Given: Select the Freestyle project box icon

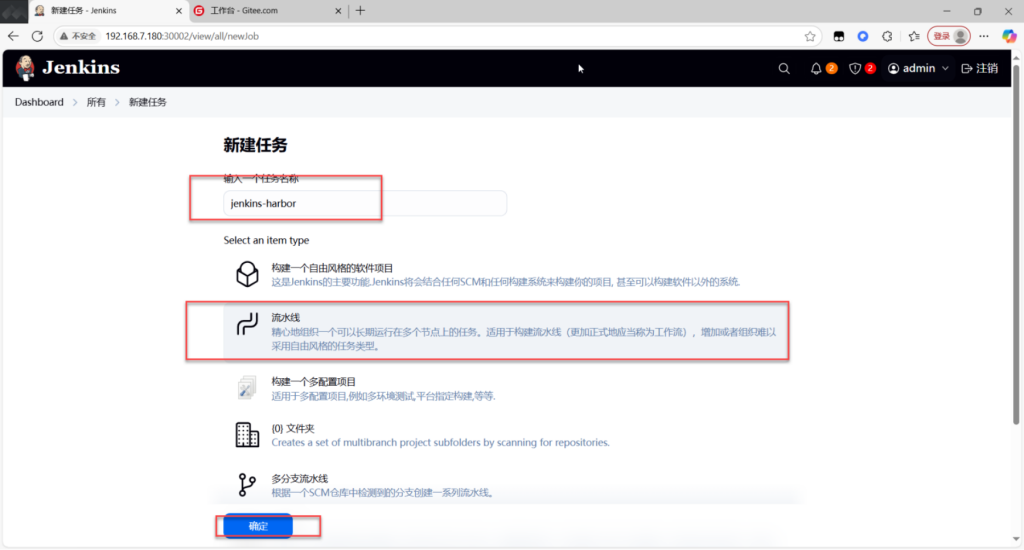Looking at the screenshot, I should (246, 274).
